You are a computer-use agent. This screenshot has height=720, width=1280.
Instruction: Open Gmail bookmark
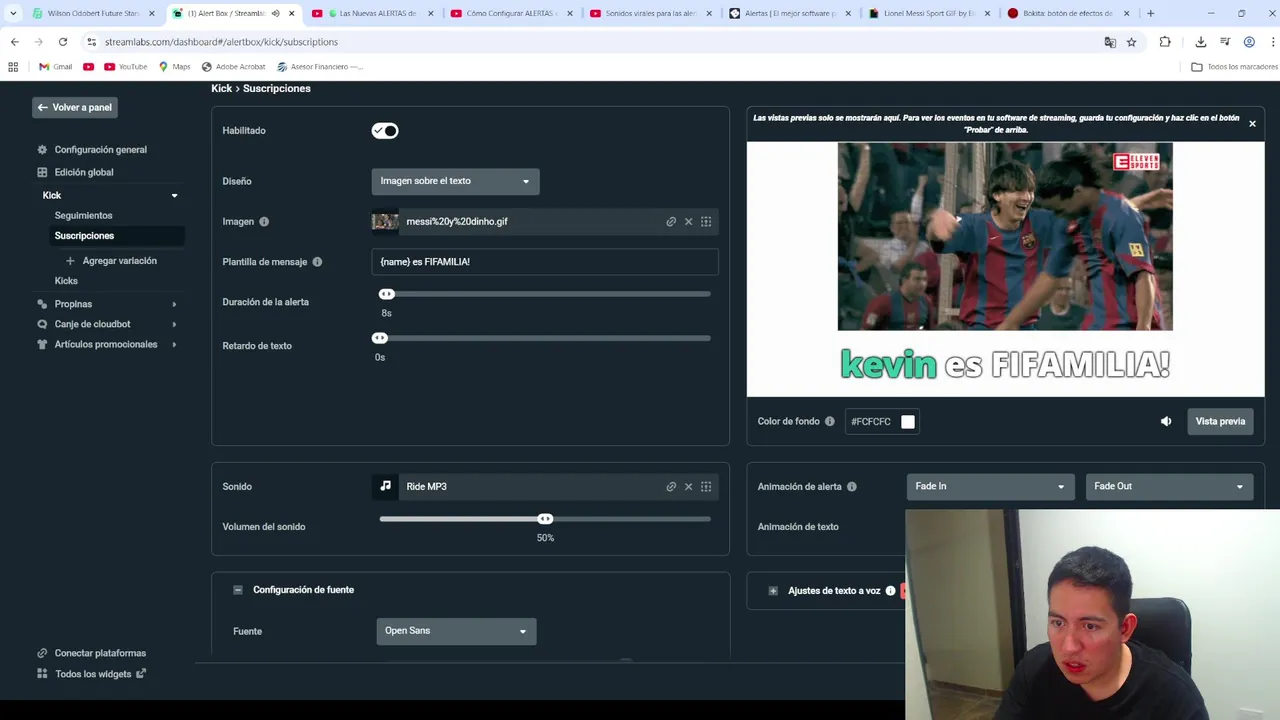[x=55, y=67]
